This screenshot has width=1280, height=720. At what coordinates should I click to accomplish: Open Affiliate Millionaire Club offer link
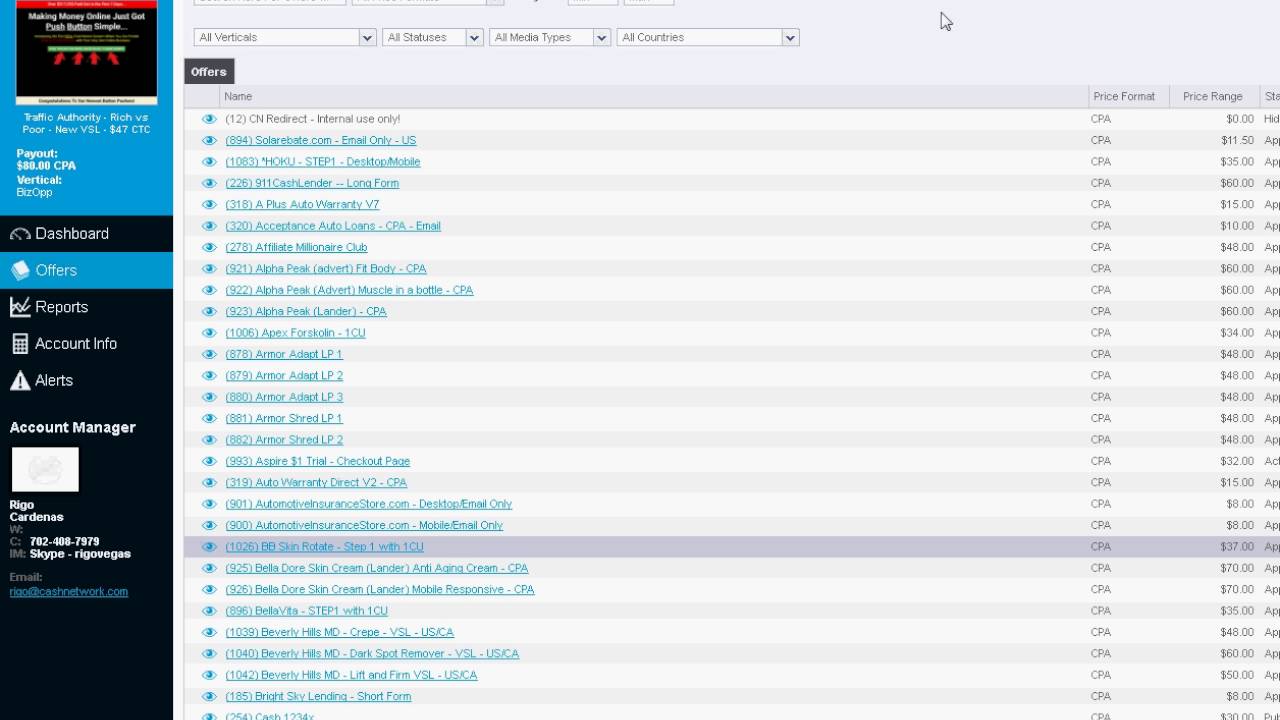[296, 247]
